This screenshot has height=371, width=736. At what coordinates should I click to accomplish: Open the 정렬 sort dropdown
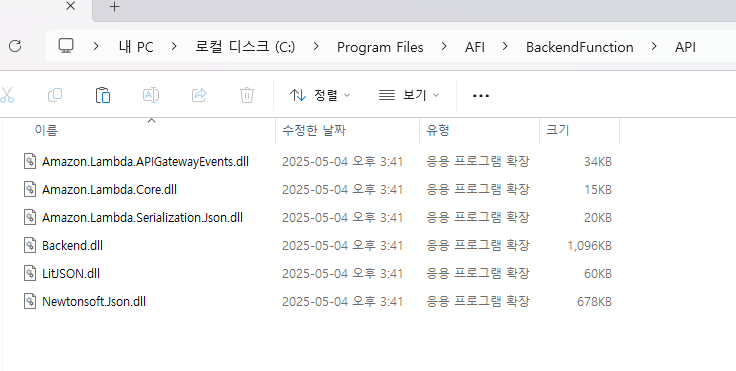click(320, 95)
